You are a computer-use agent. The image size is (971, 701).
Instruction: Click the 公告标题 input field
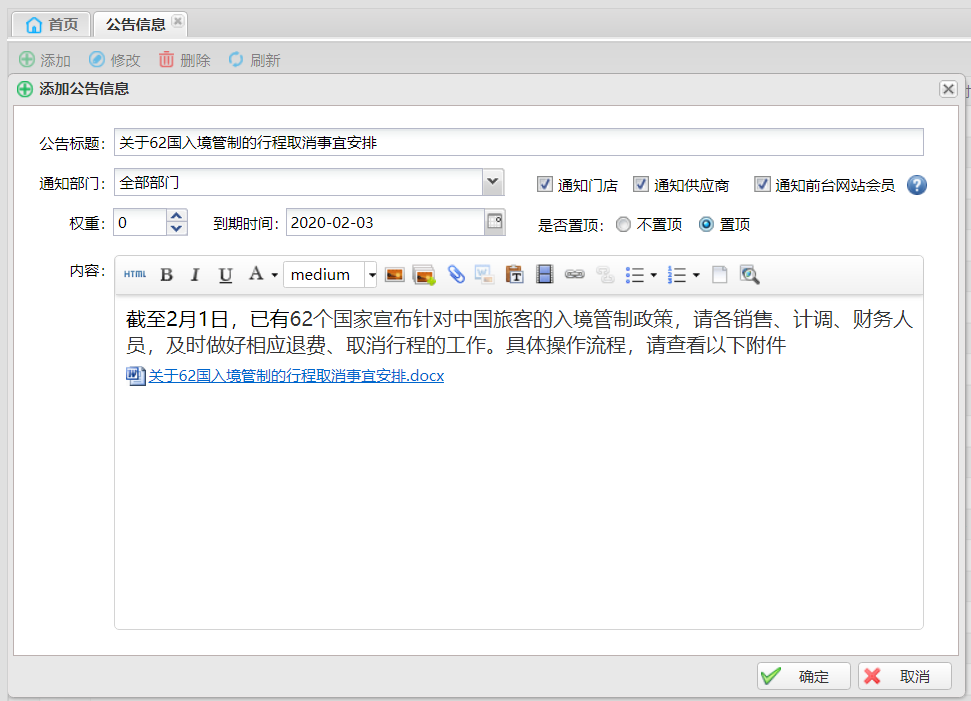click(518, 142)
